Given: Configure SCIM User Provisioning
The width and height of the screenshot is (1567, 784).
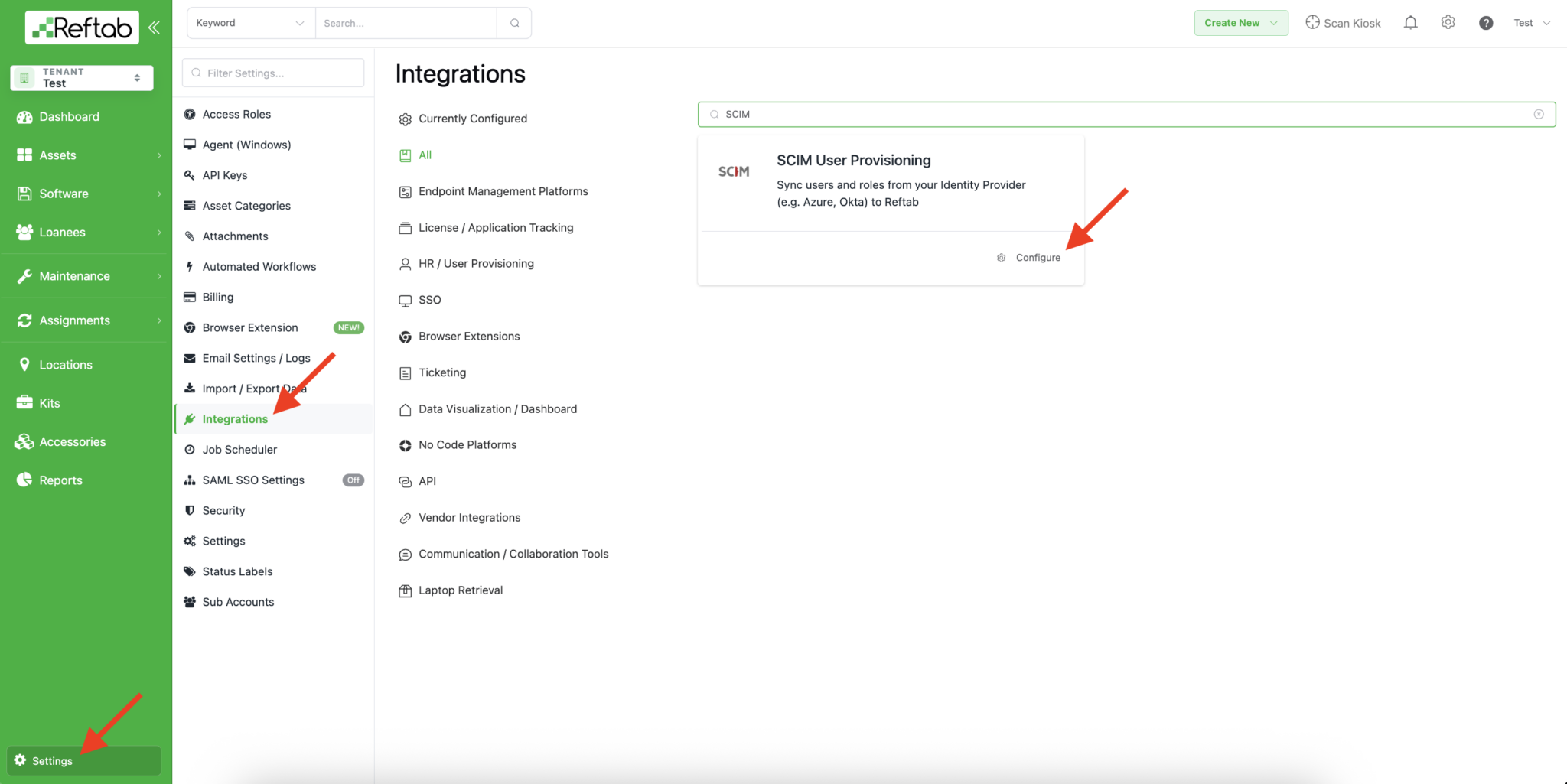Looking at the screenshot, I should tap(1029, 258).
